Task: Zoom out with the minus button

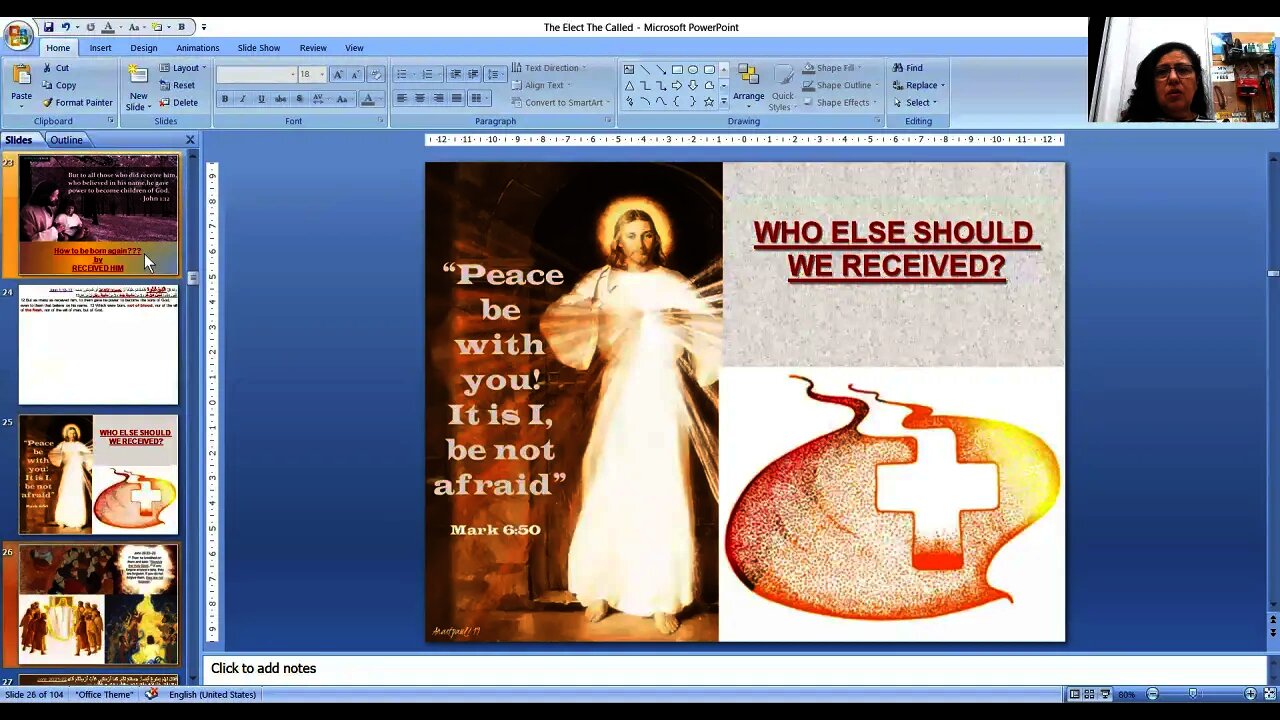Action: pos(1152,694)
